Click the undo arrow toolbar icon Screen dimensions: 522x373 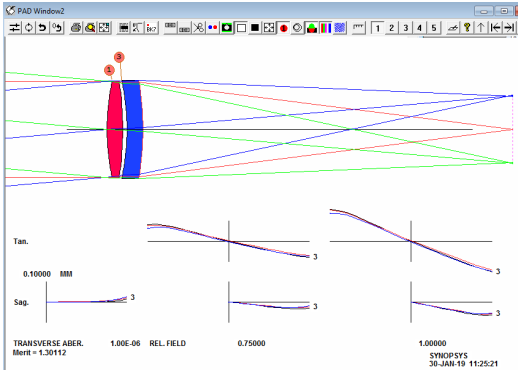coord(42,28)
